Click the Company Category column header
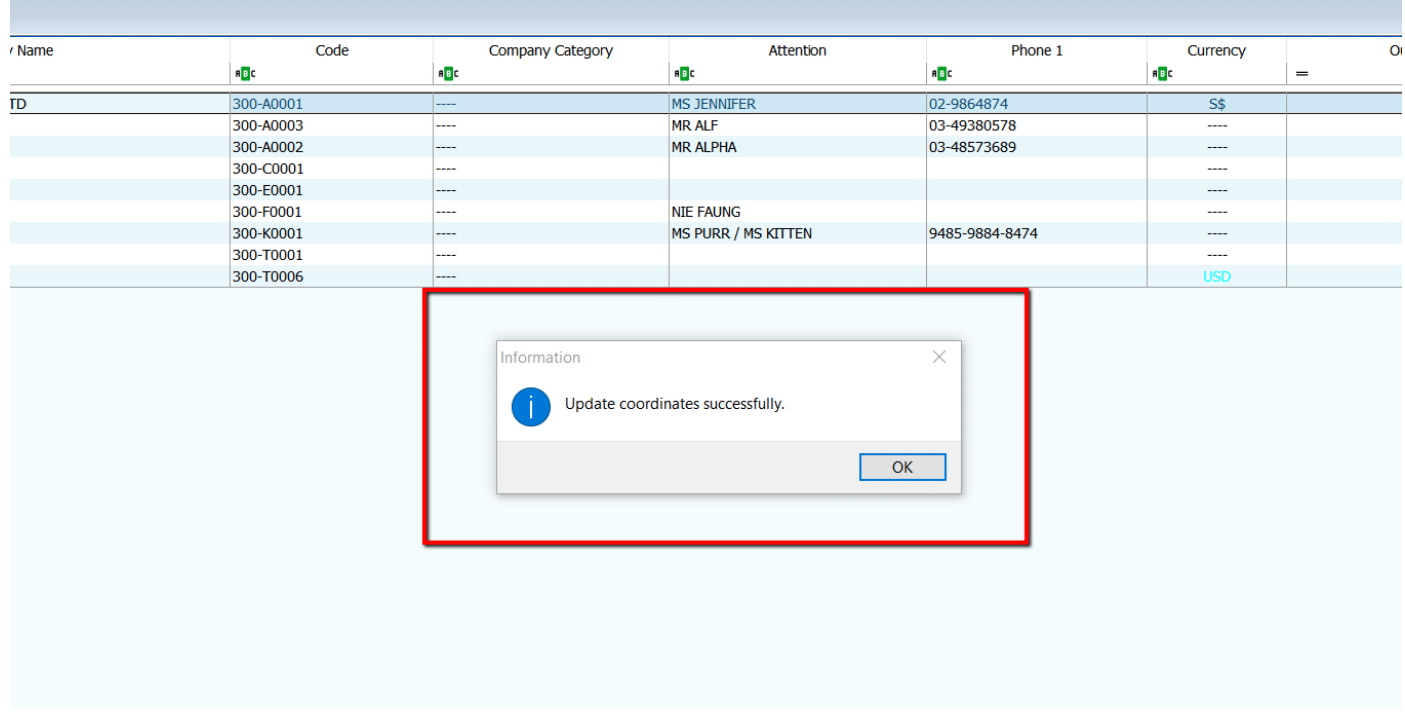 [550, 50]
